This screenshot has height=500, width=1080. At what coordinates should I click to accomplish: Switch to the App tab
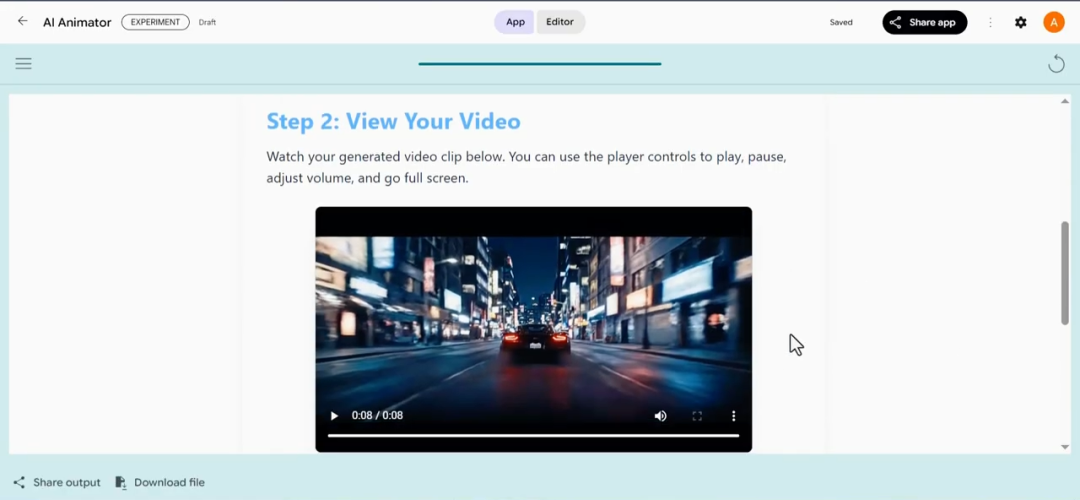(x=515, y=22)
